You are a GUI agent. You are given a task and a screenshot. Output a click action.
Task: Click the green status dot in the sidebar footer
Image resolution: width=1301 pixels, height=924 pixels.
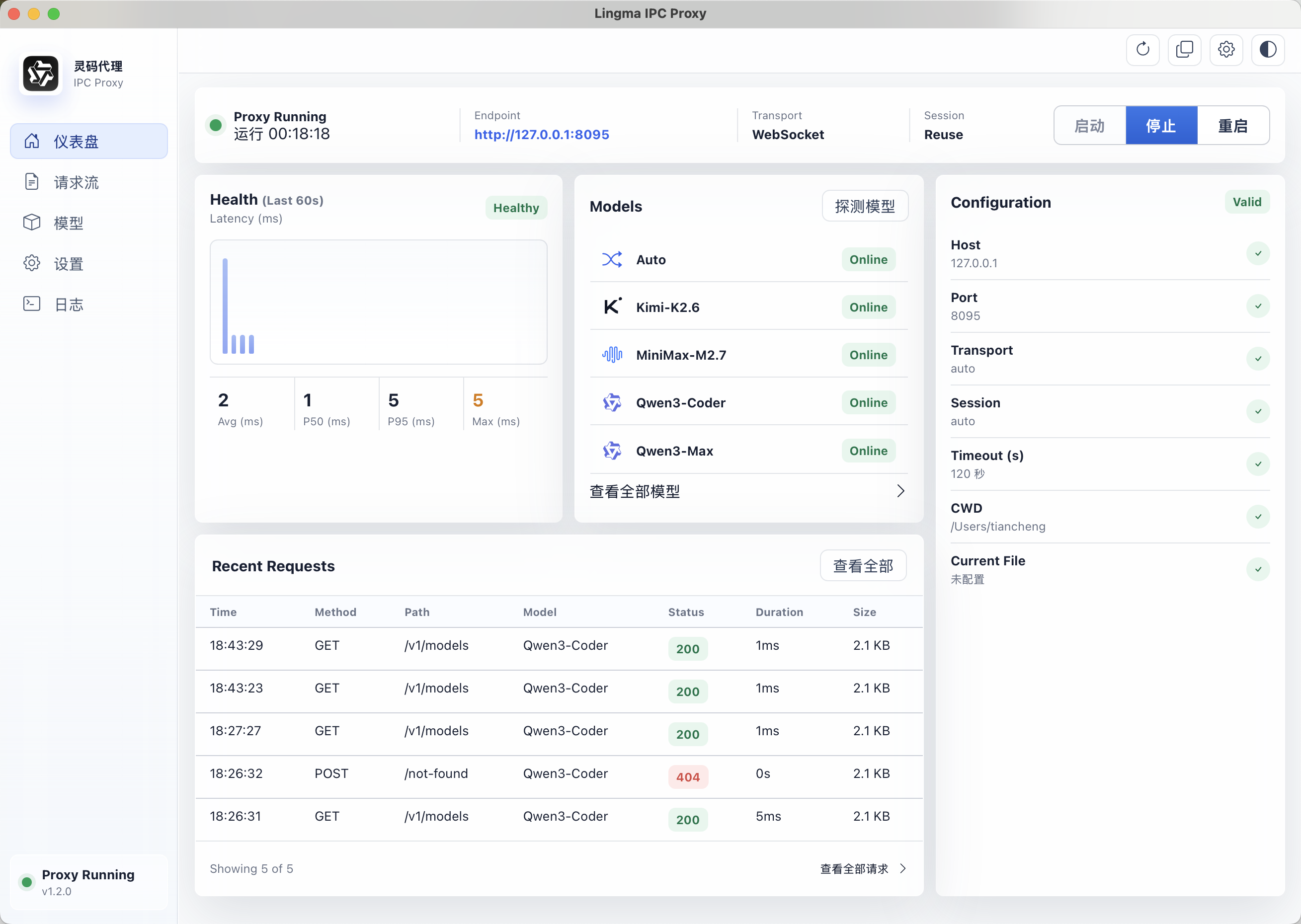click(x=27, y=882)
